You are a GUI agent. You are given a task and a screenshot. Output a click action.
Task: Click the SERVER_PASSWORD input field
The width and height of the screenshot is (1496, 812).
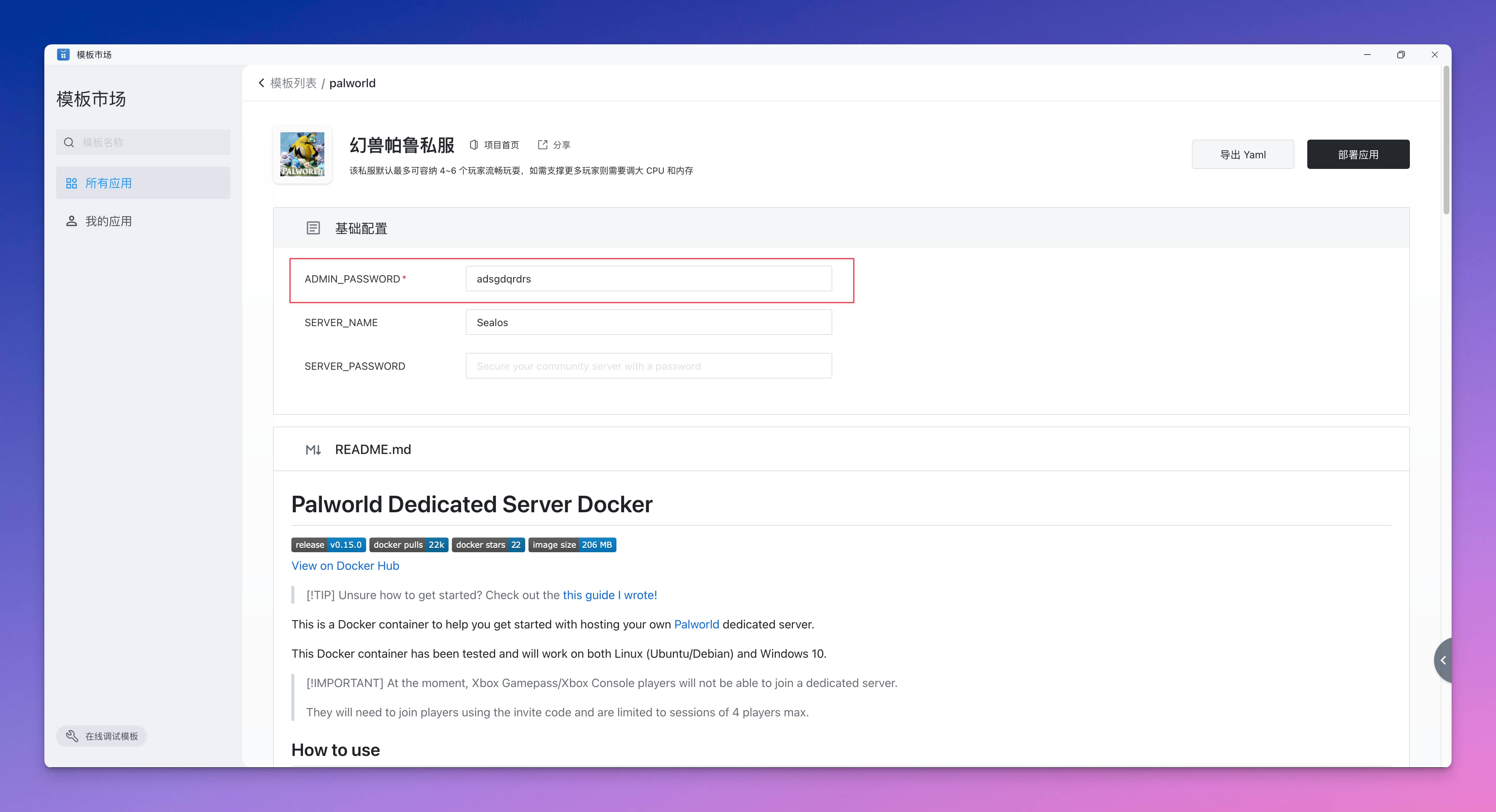coord(649,366)
